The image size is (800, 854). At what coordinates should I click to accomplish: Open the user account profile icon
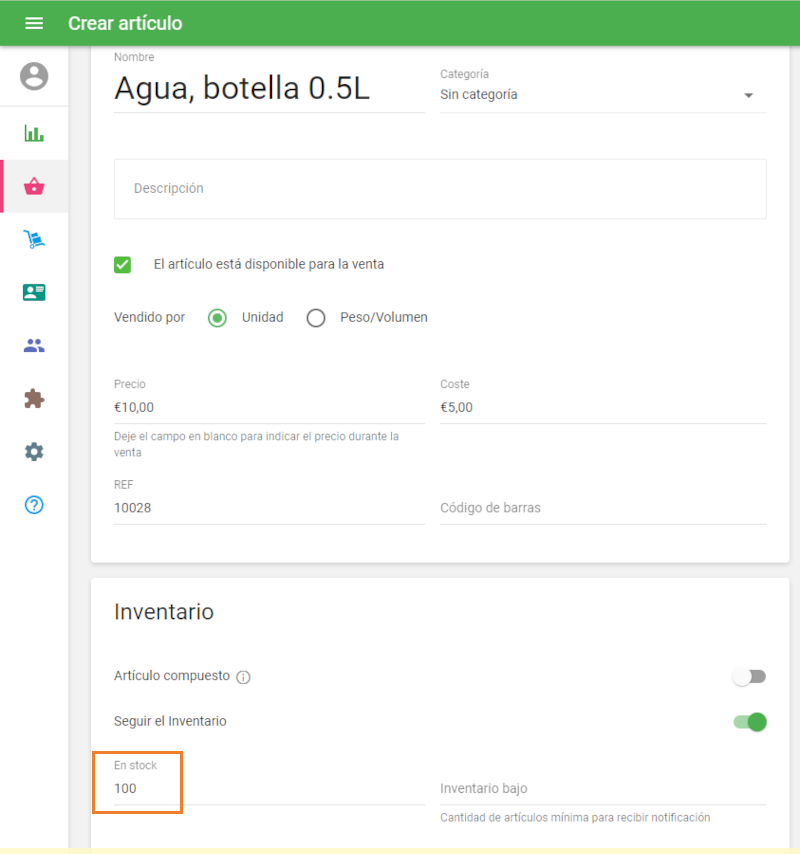pos(34,76)
